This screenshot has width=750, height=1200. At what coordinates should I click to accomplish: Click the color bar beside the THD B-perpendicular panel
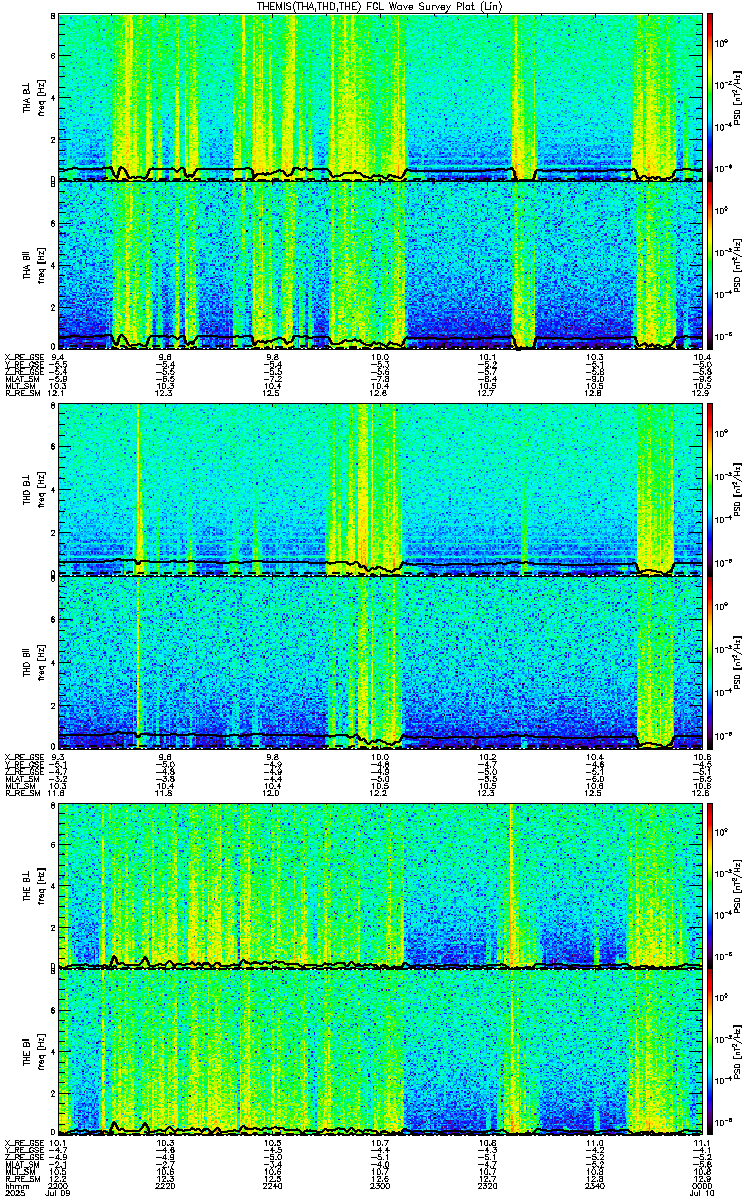pyautogui.click(x=710, y=489)
